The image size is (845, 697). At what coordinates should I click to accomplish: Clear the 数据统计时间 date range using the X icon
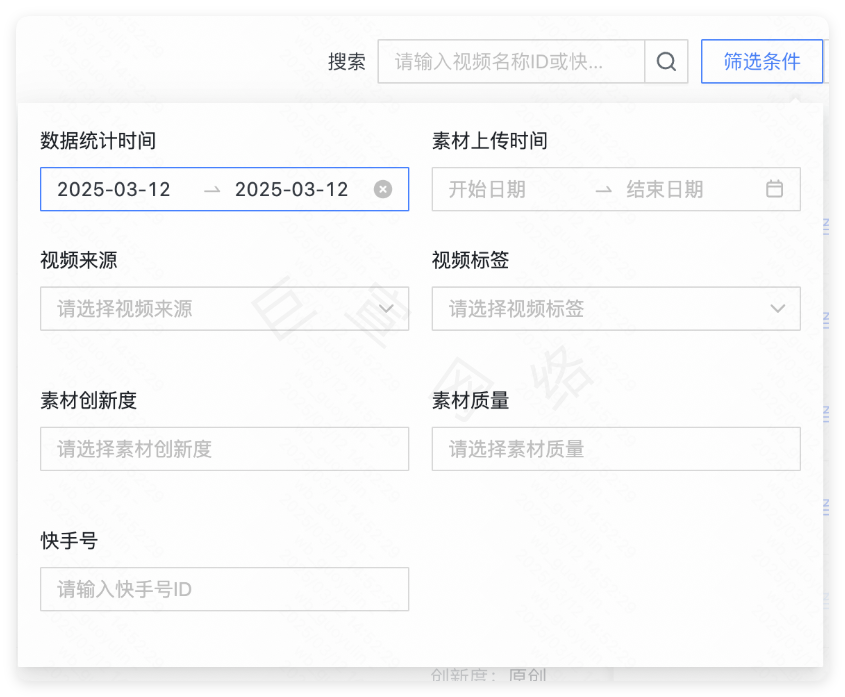[x=383, y=189]
